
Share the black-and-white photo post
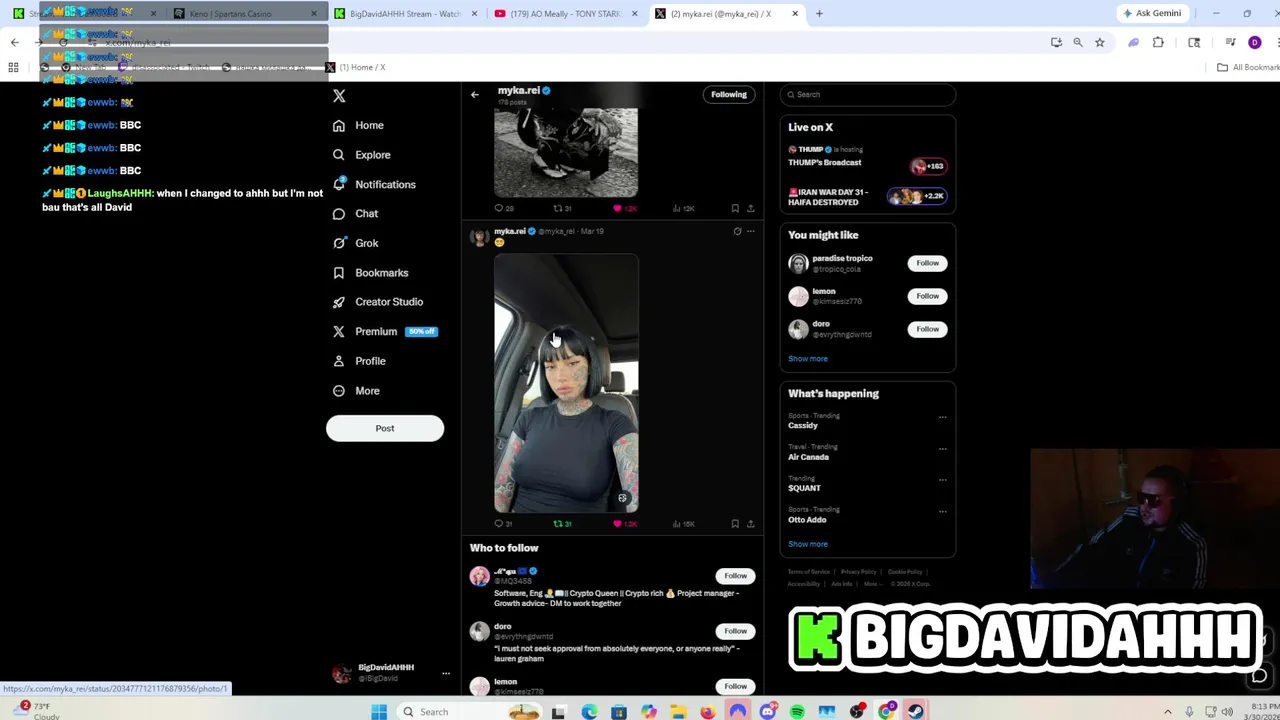(x=751, y=208)
